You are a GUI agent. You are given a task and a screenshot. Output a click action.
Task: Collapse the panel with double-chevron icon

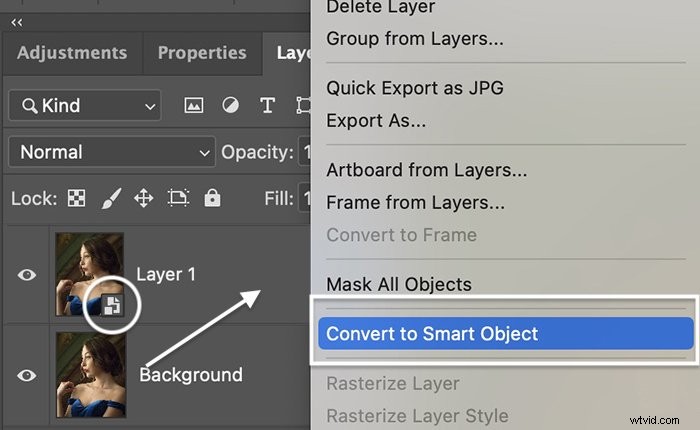(x=17, y=22)
